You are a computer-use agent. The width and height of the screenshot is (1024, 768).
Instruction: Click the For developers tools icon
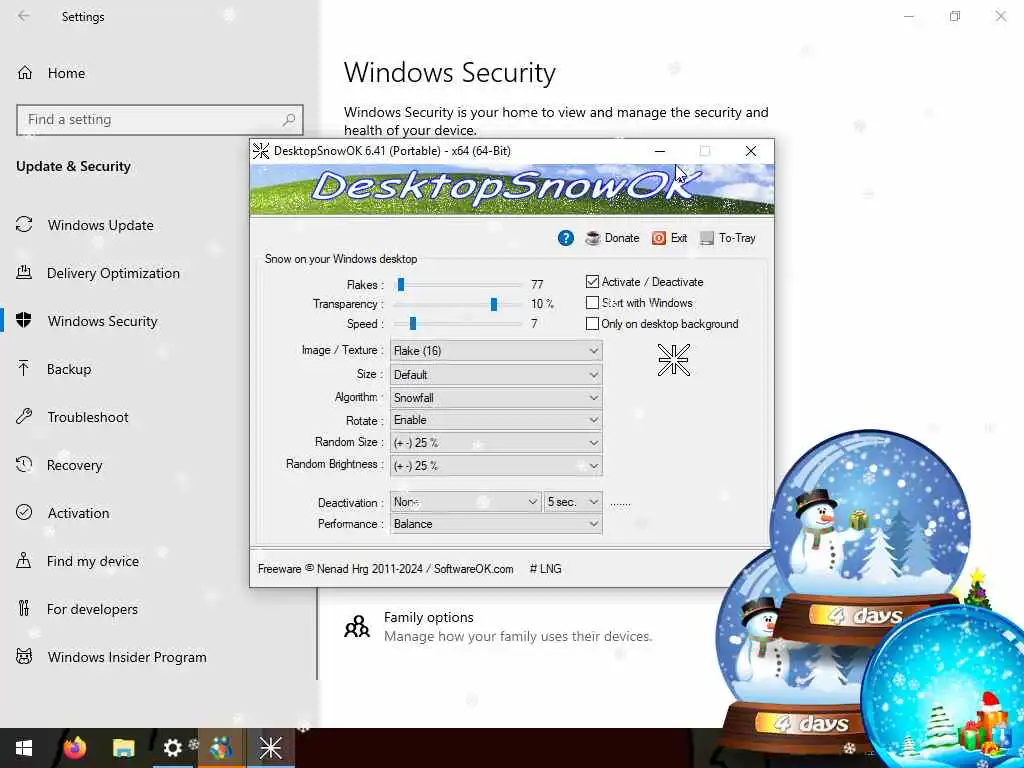(x=24, y=609)
